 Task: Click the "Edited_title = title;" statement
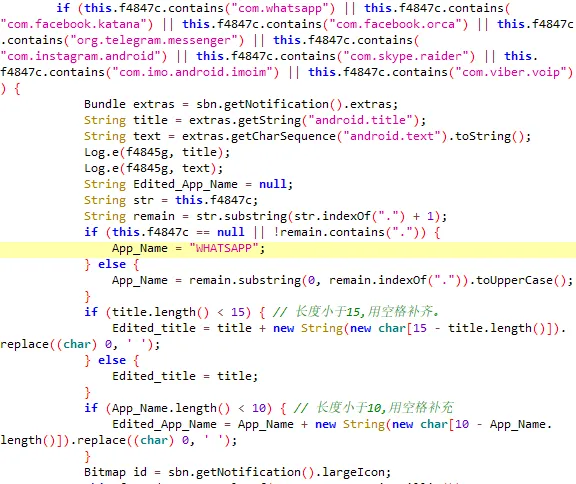(185, 376)
